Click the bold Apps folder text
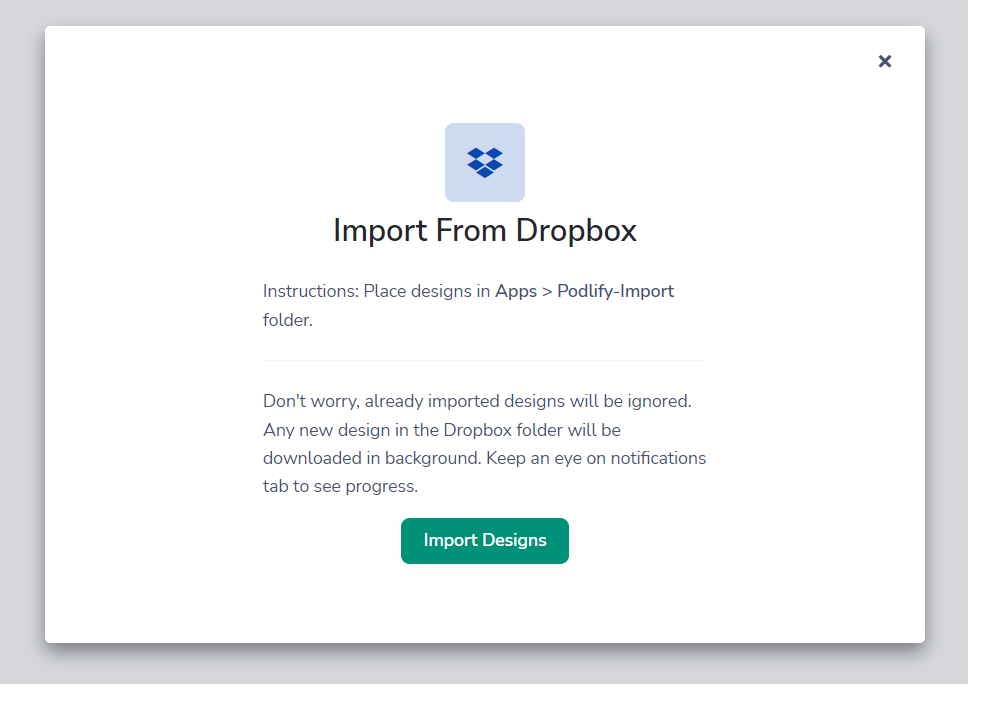This screenshot has width=984, height=713. (514, 290)
